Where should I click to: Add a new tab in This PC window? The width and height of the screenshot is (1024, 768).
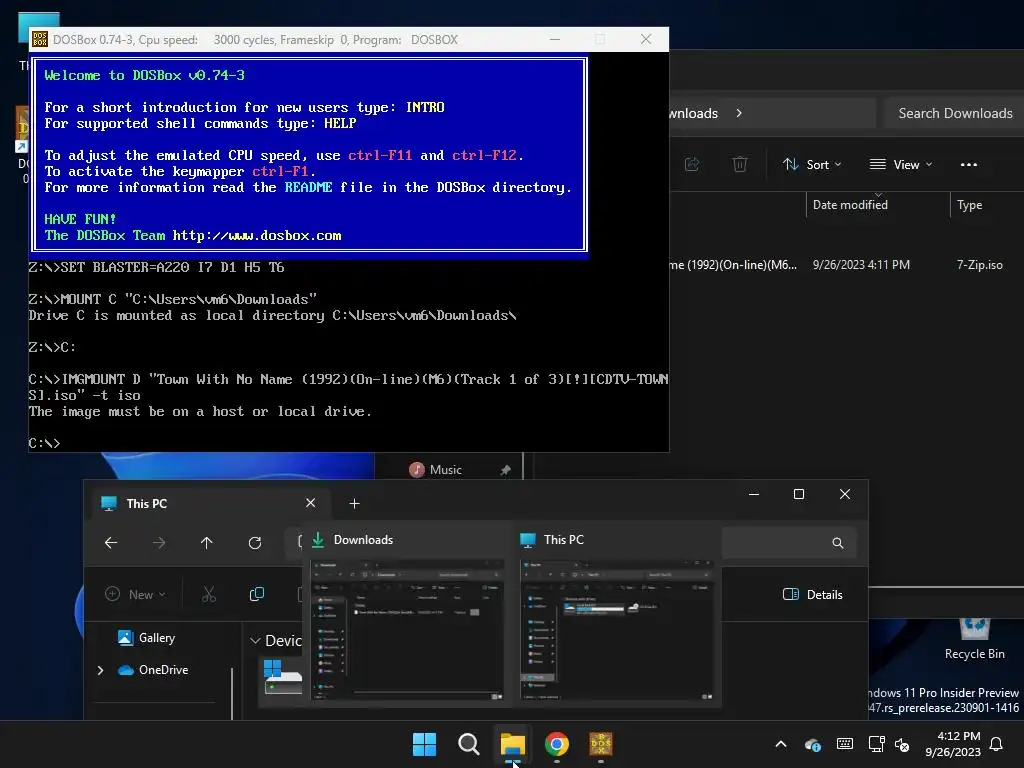[354, 504]
